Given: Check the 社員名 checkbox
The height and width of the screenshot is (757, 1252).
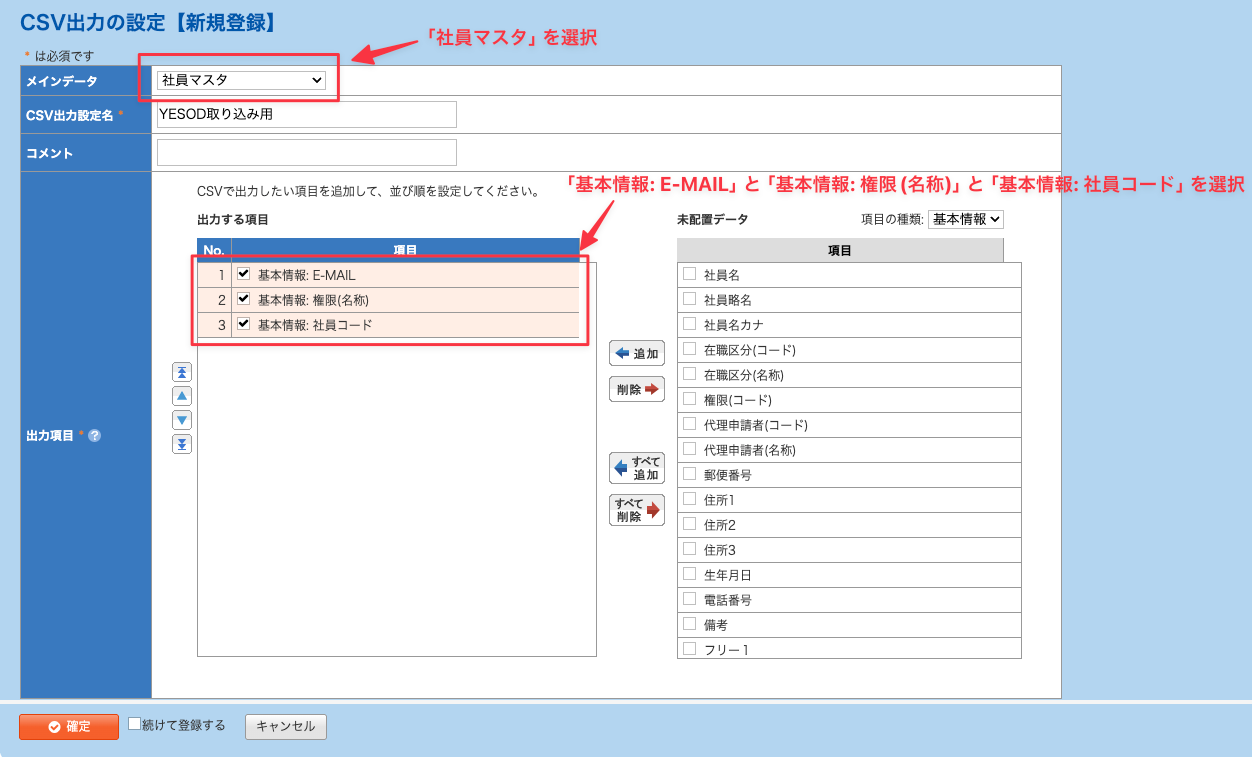Looking at the screenshot, I should pyautogui.click(x=689, y=273).
